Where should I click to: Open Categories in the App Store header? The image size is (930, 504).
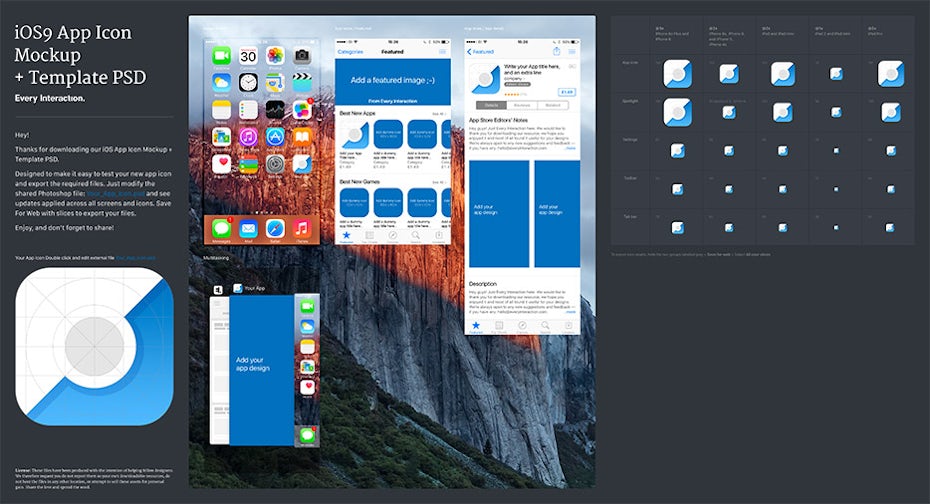tap(350, 51)
